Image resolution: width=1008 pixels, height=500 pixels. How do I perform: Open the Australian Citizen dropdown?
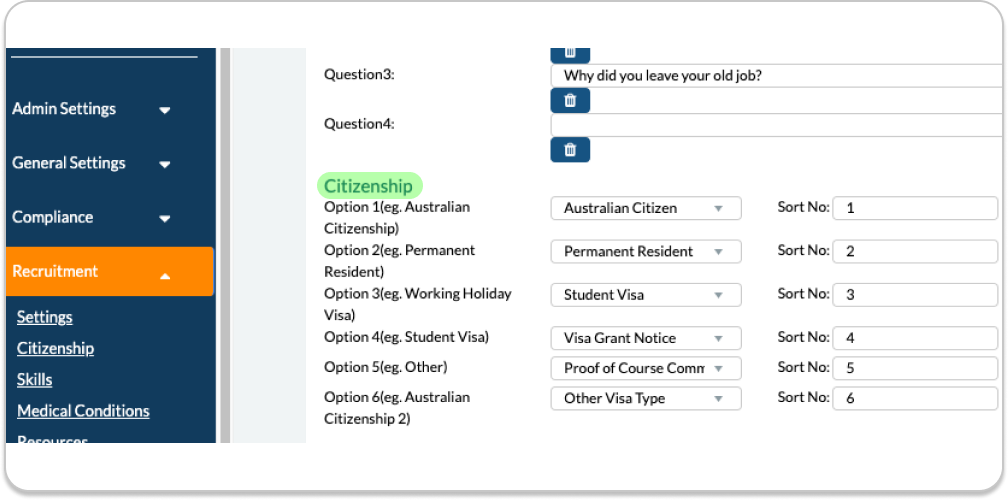coord(645,208)
